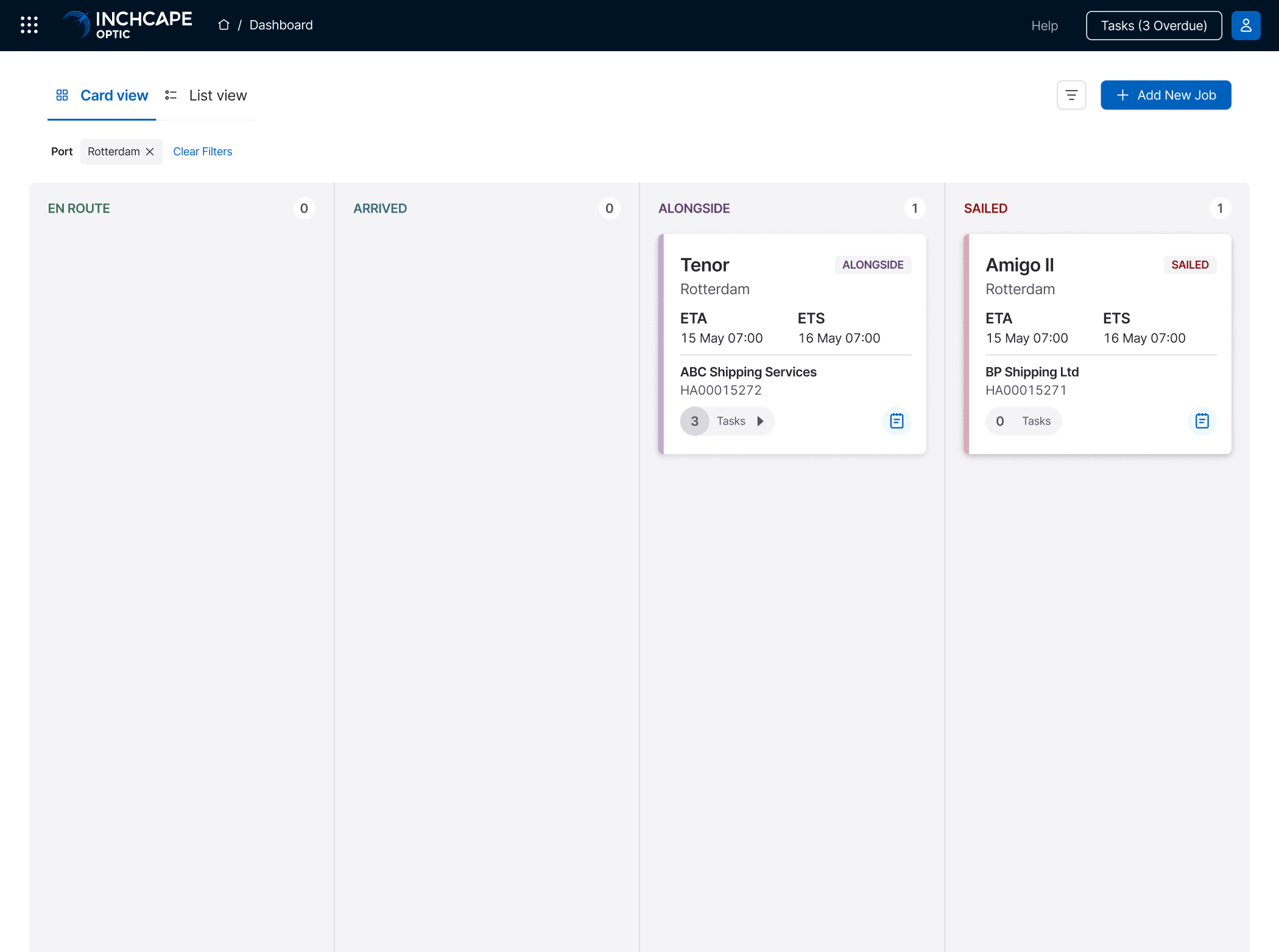Screen dimensions: 1279x952
Task: Click the ARRIVED column header
Action: (x=380, y=208)
